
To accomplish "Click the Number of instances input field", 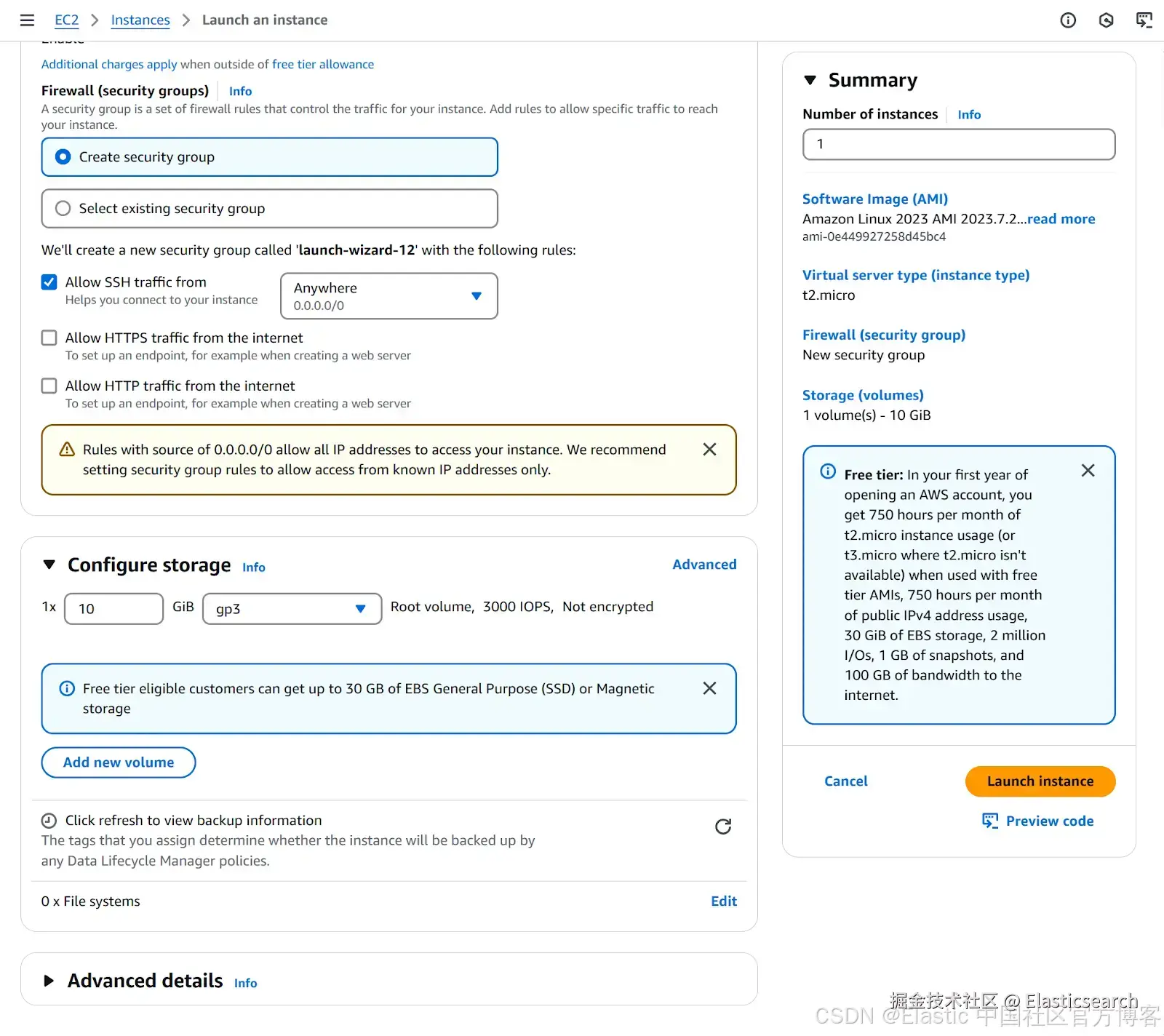I will click(958, 144).
